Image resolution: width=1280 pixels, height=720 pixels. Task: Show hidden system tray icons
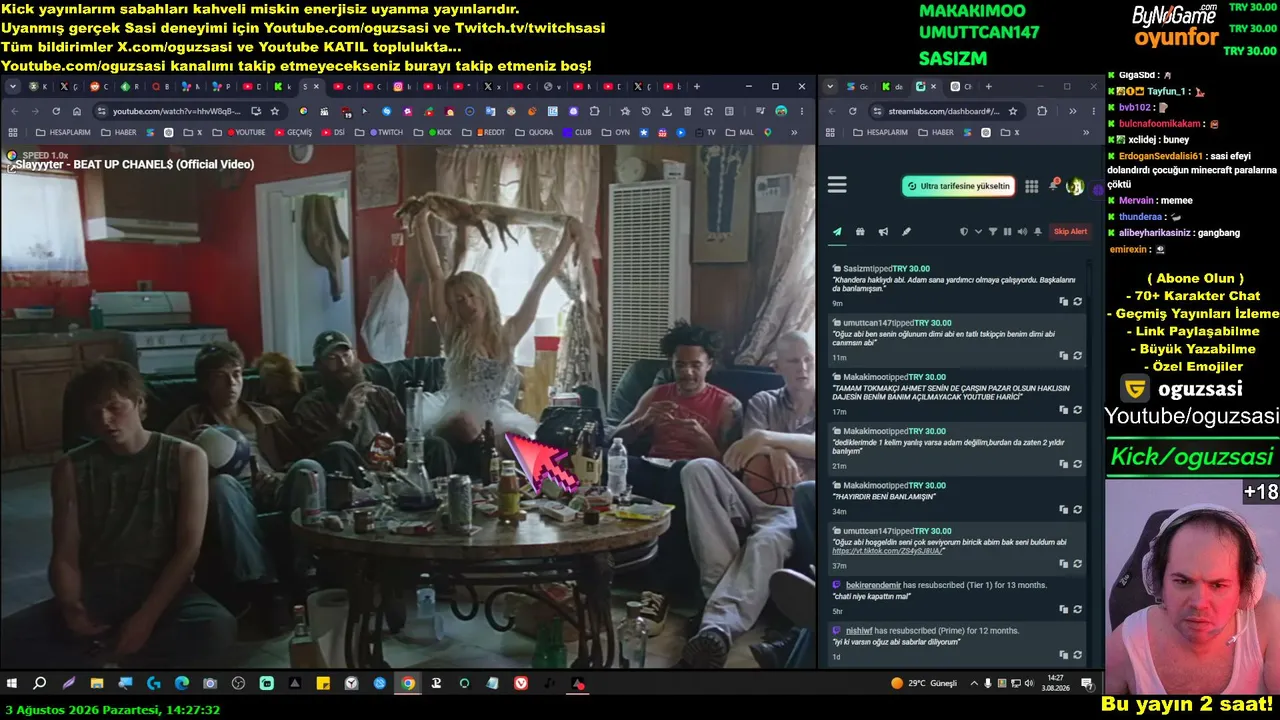coord(975,684)
